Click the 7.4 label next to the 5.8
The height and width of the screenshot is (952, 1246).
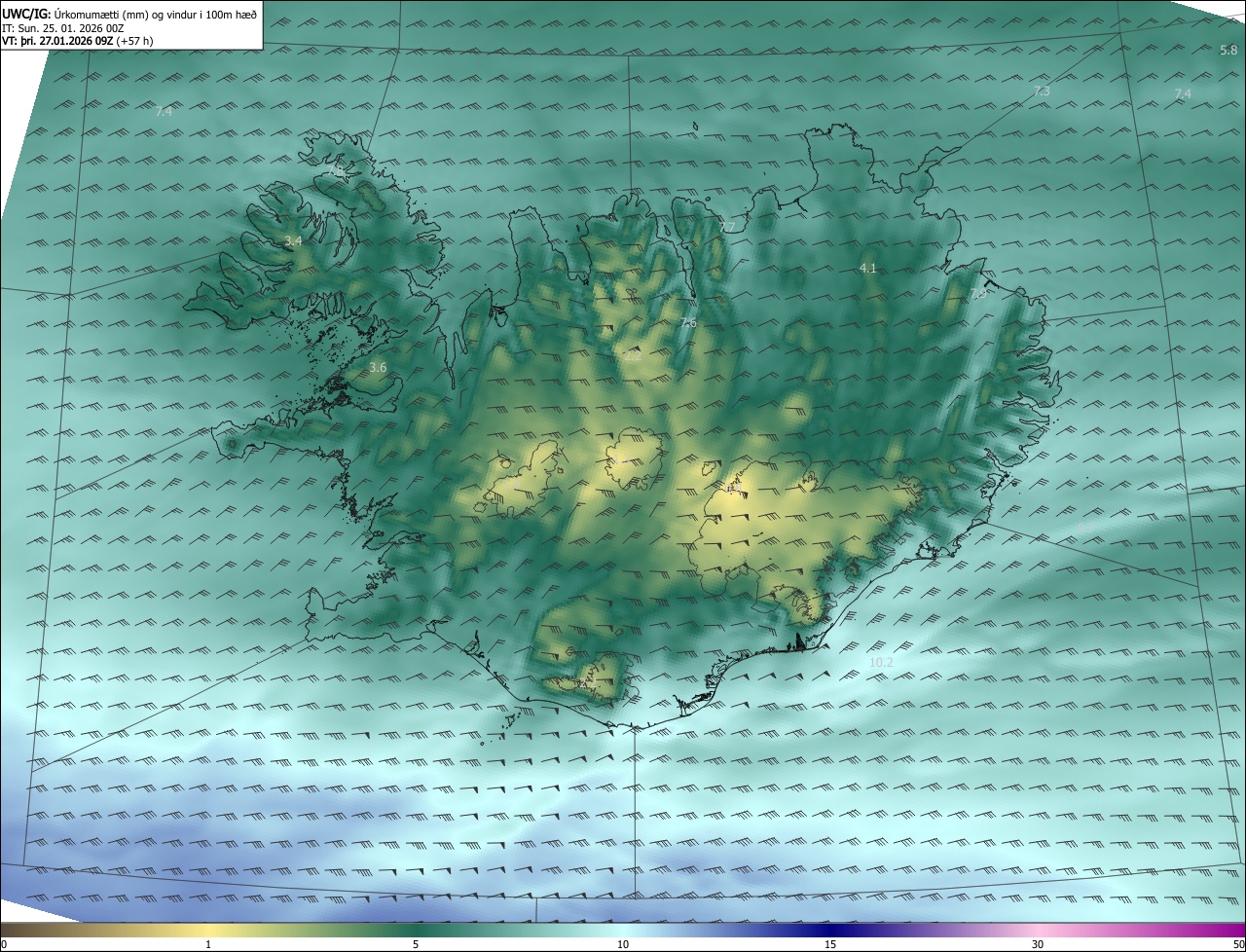click(1183, 94)
